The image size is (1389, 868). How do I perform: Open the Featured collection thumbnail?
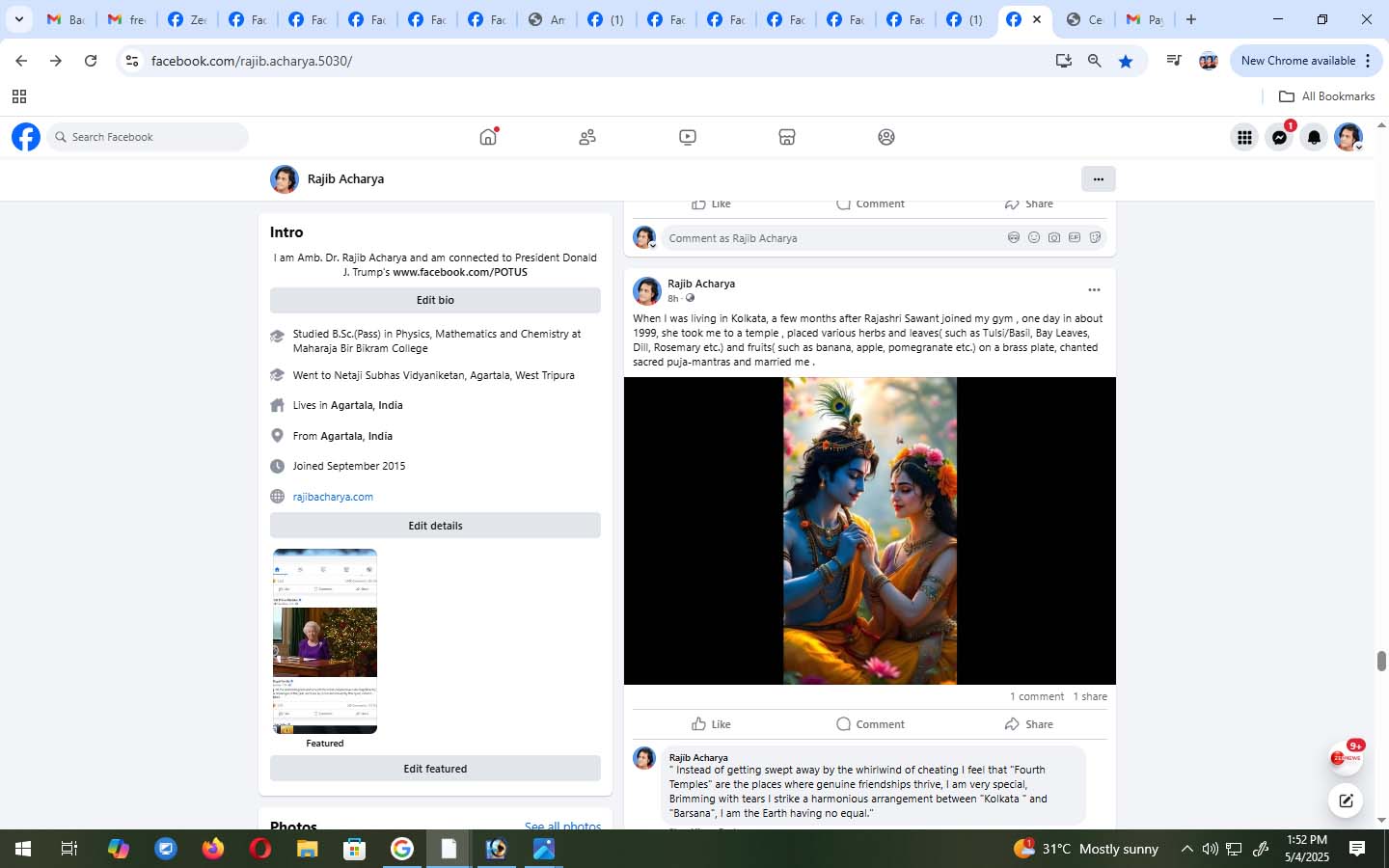(325, 641)
